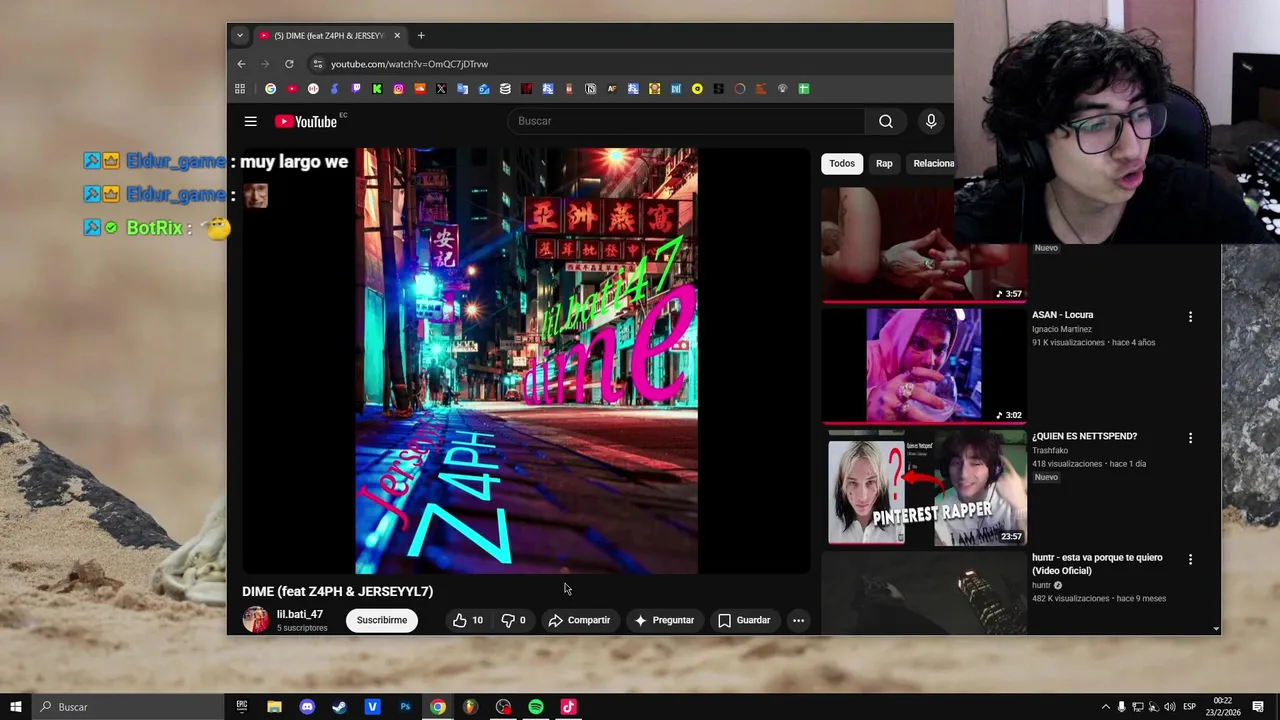Show hidden system tray icons chevron
Viewport: 1280px width, 720px height.
(1105, 707)
